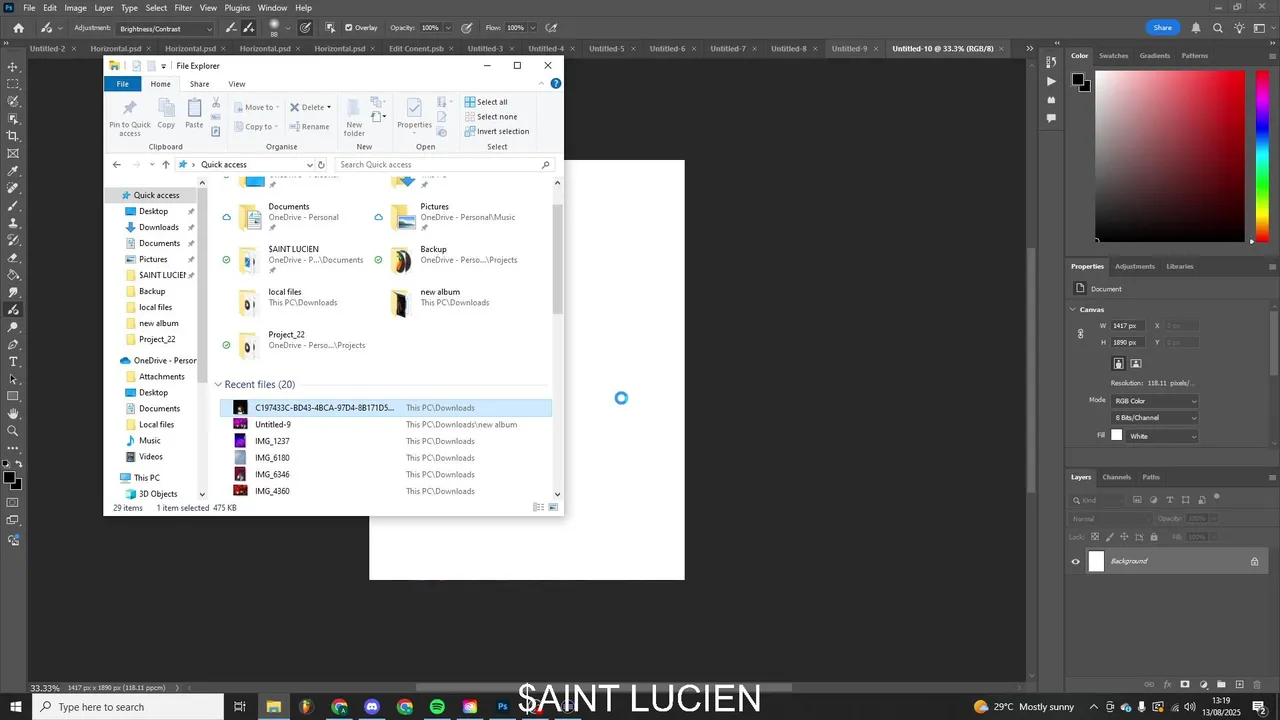Screen dimensions: 1280x720
Task: Switch foreground and background colors
Action: (18, 466)
